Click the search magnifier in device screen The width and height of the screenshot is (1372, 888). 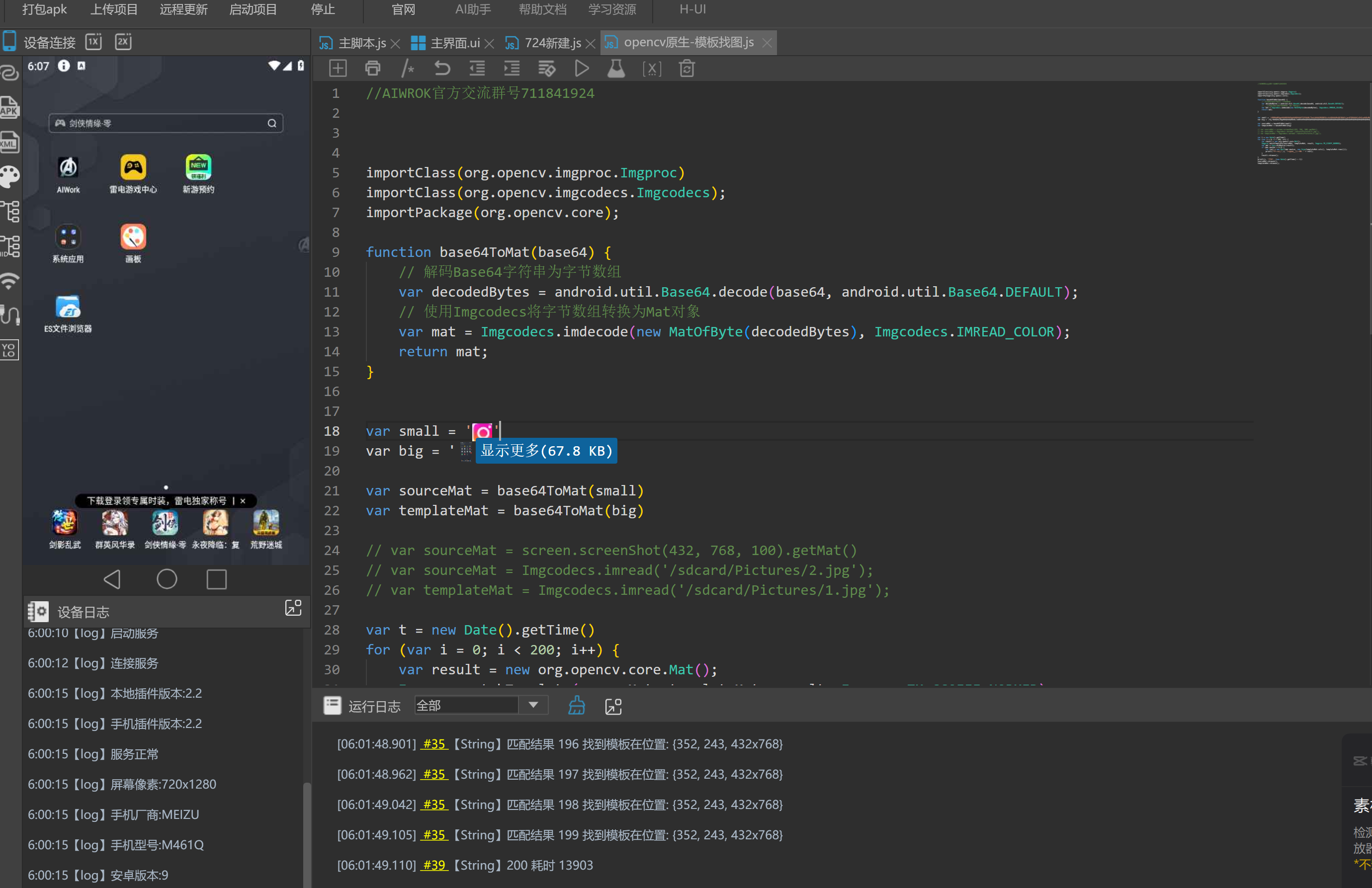(x=271, y=123)
